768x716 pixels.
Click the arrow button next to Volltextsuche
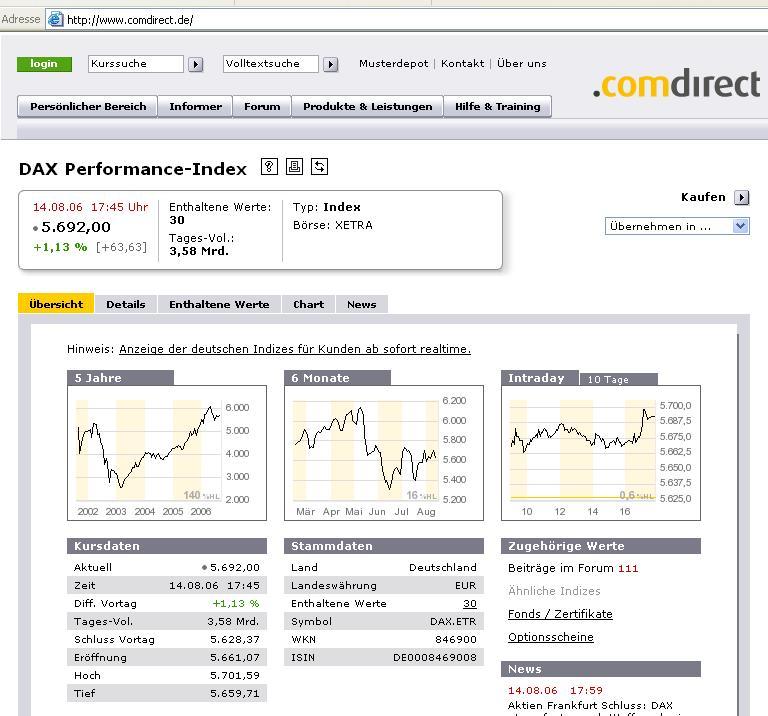point(331,64)
